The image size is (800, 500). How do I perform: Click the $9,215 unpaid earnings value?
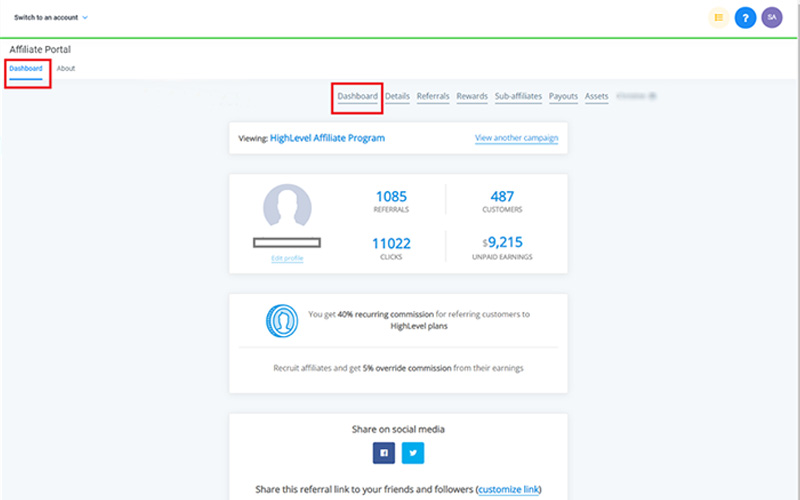coord(503,242)
